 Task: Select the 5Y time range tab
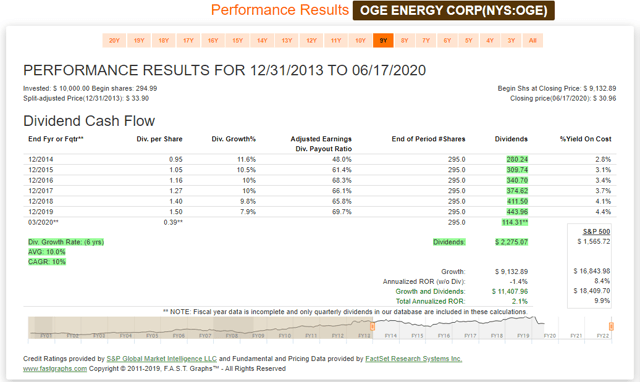pos(469,40)
